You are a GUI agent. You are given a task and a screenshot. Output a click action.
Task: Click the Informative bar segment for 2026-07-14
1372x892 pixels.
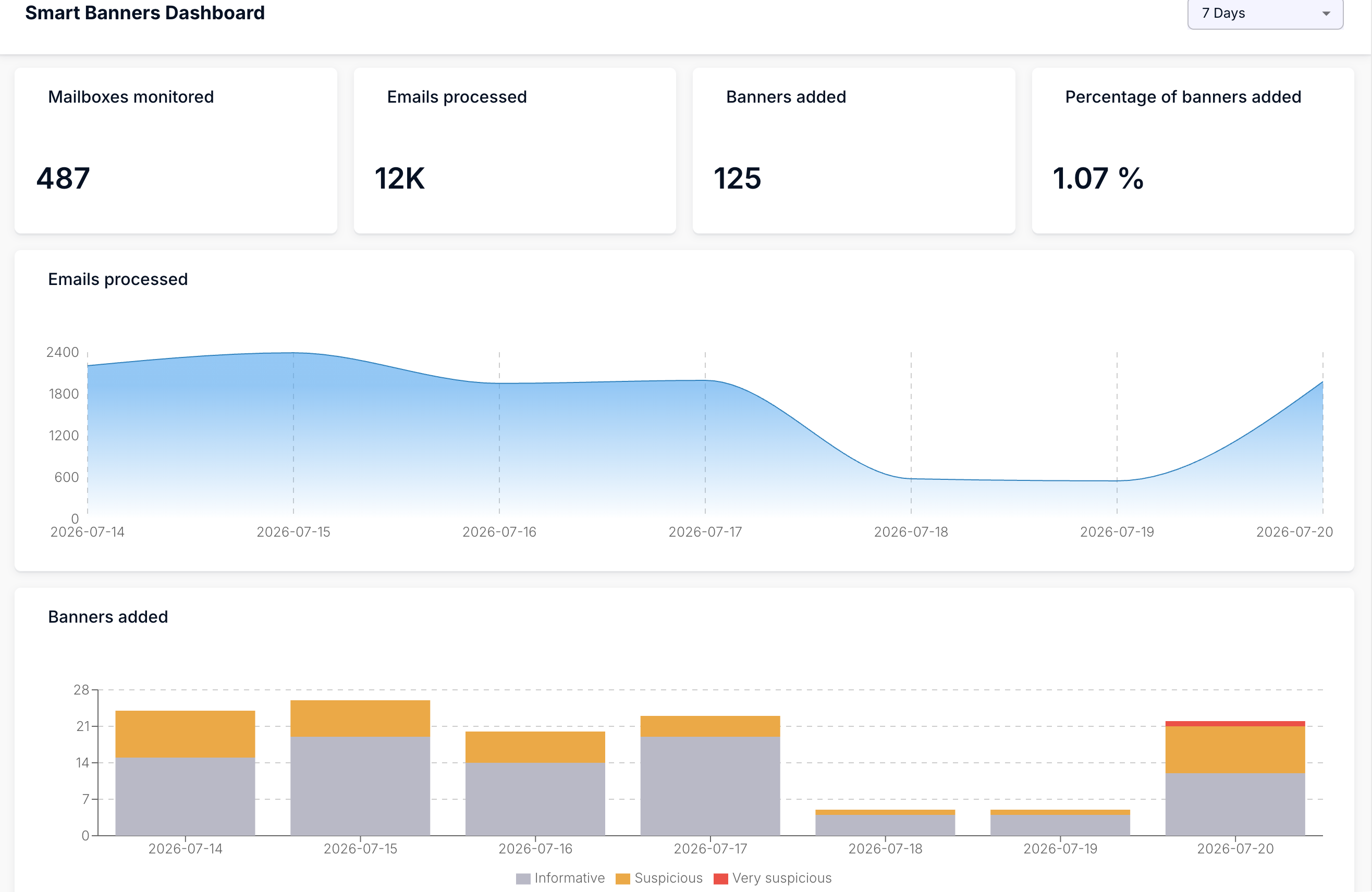(x=185, y=796)
